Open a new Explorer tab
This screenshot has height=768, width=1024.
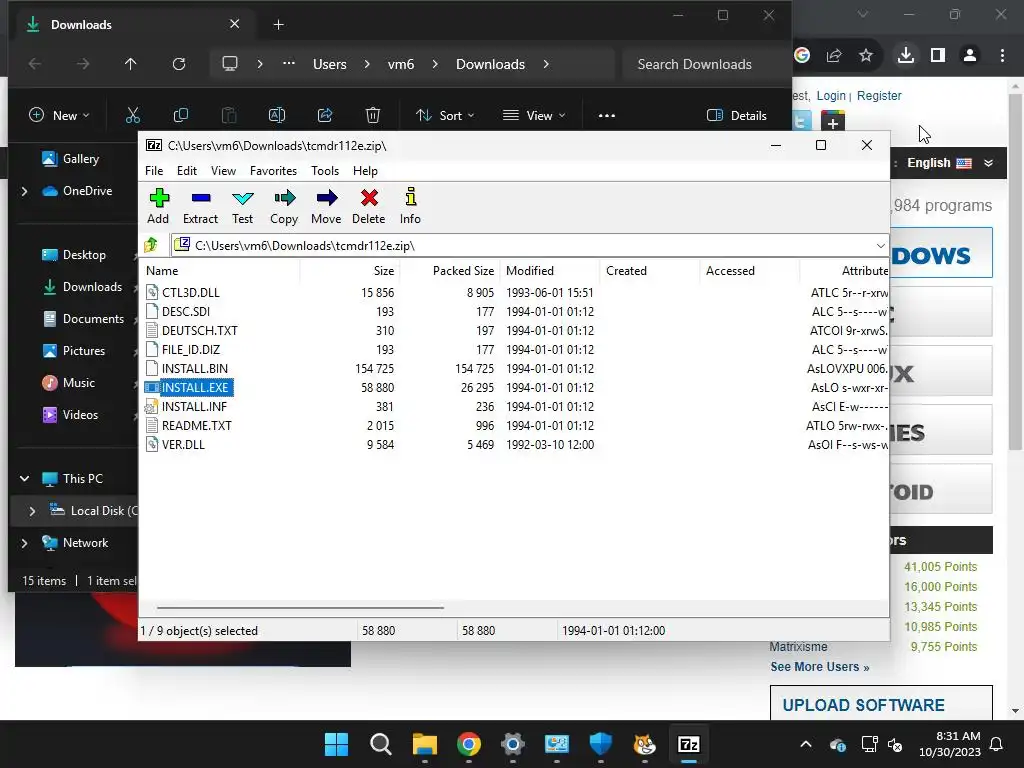[278, 25]
